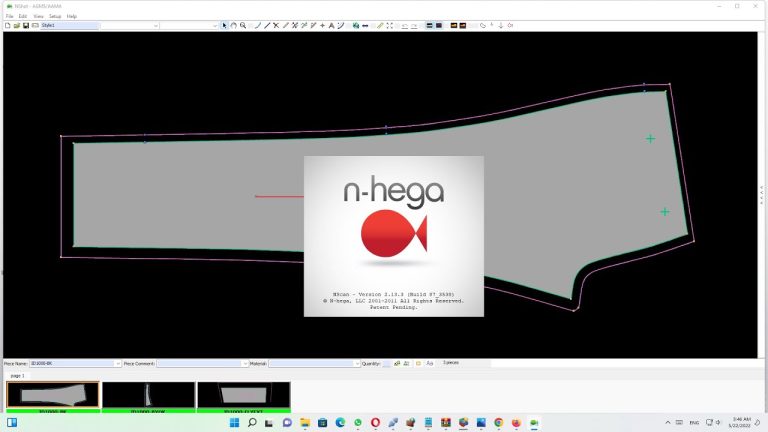Viewport: 768px width, 432px height.
Task: Select the text 'A' tool
Action: 332,25
